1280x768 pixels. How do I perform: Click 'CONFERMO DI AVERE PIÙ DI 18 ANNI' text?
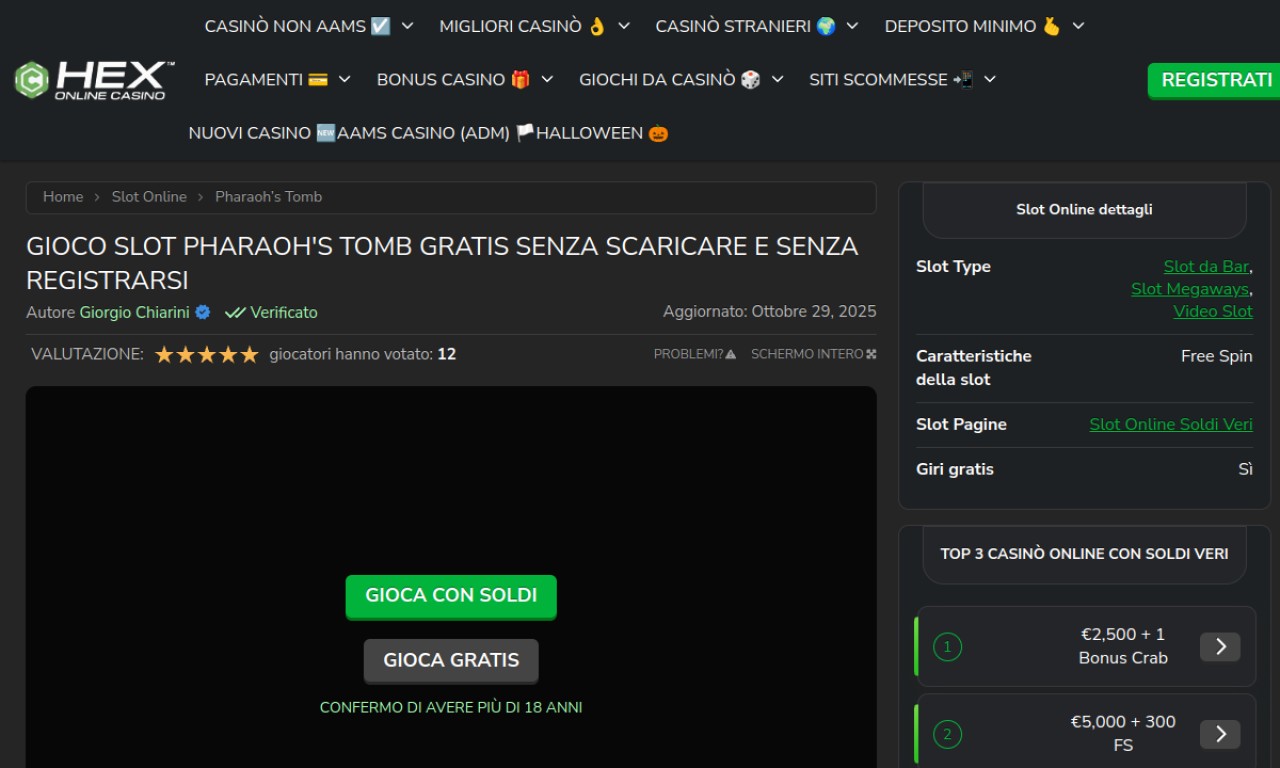point(451,707)
